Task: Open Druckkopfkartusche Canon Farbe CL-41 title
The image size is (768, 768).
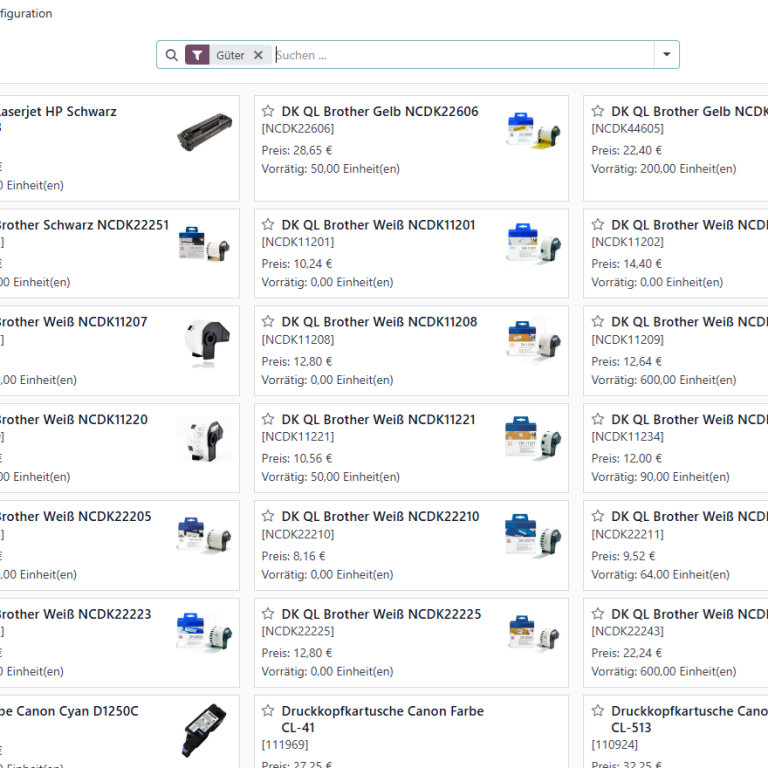Action: pos(383,719)
